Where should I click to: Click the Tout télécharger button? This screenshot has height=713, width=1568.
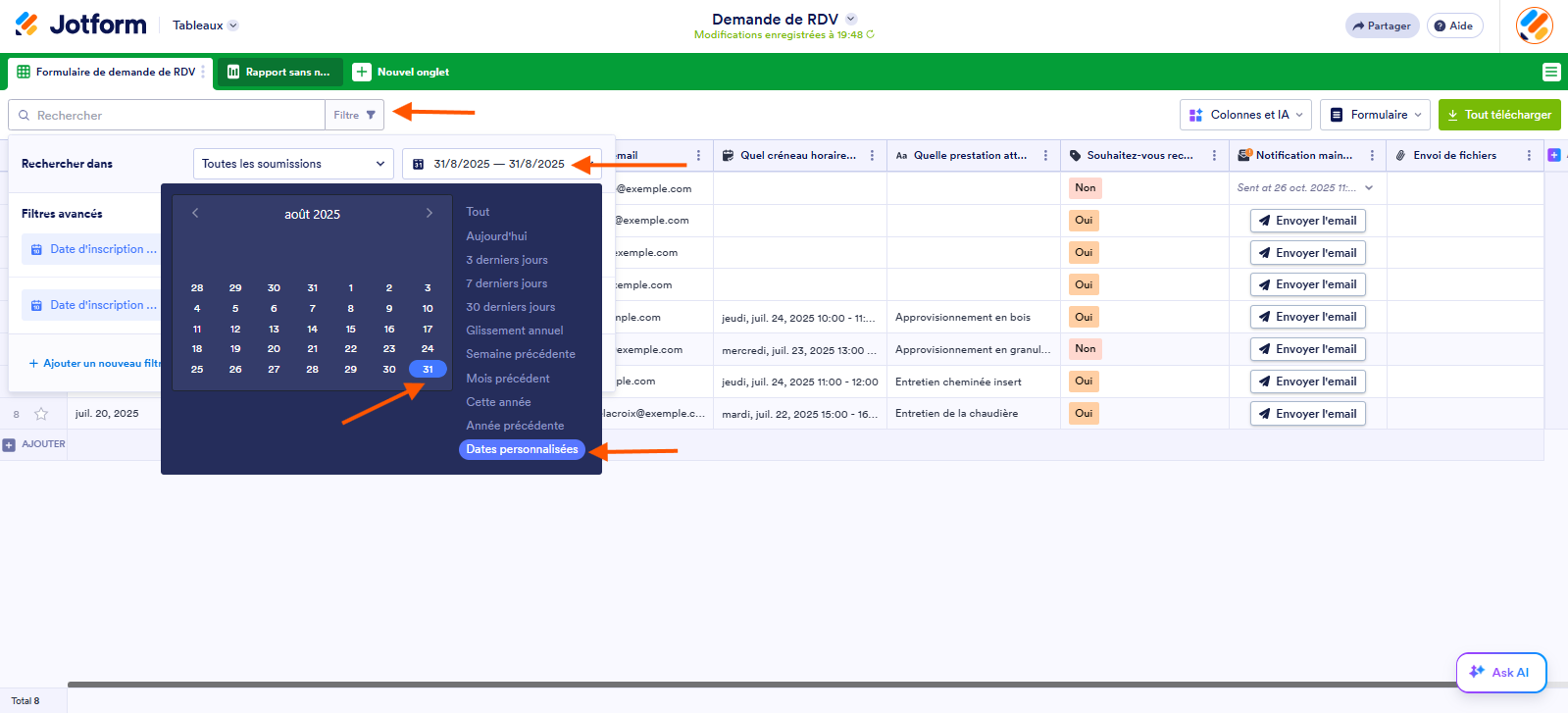tap(1498, 115)
